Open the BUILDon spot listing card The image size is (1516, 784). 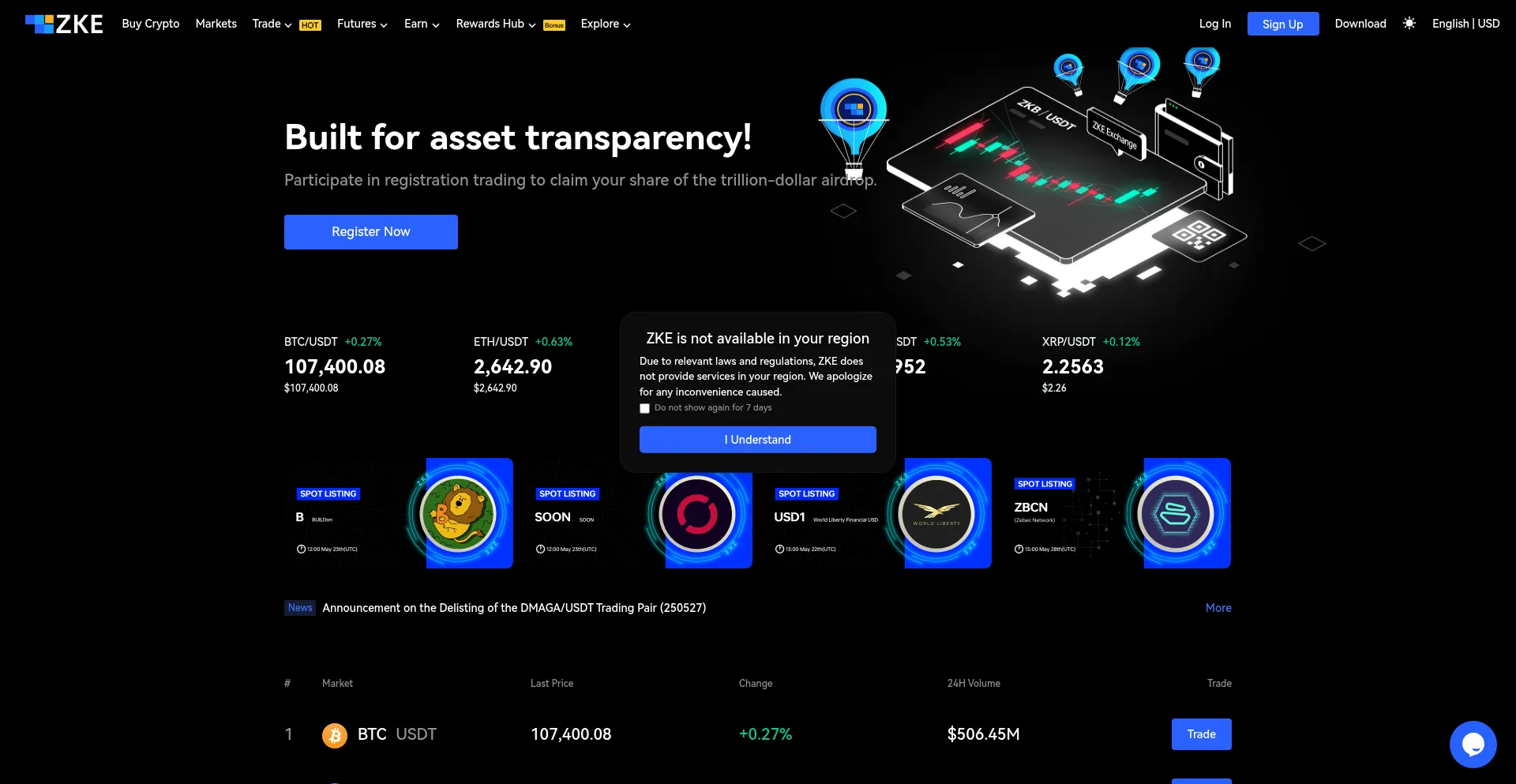[x=399, y=513]
